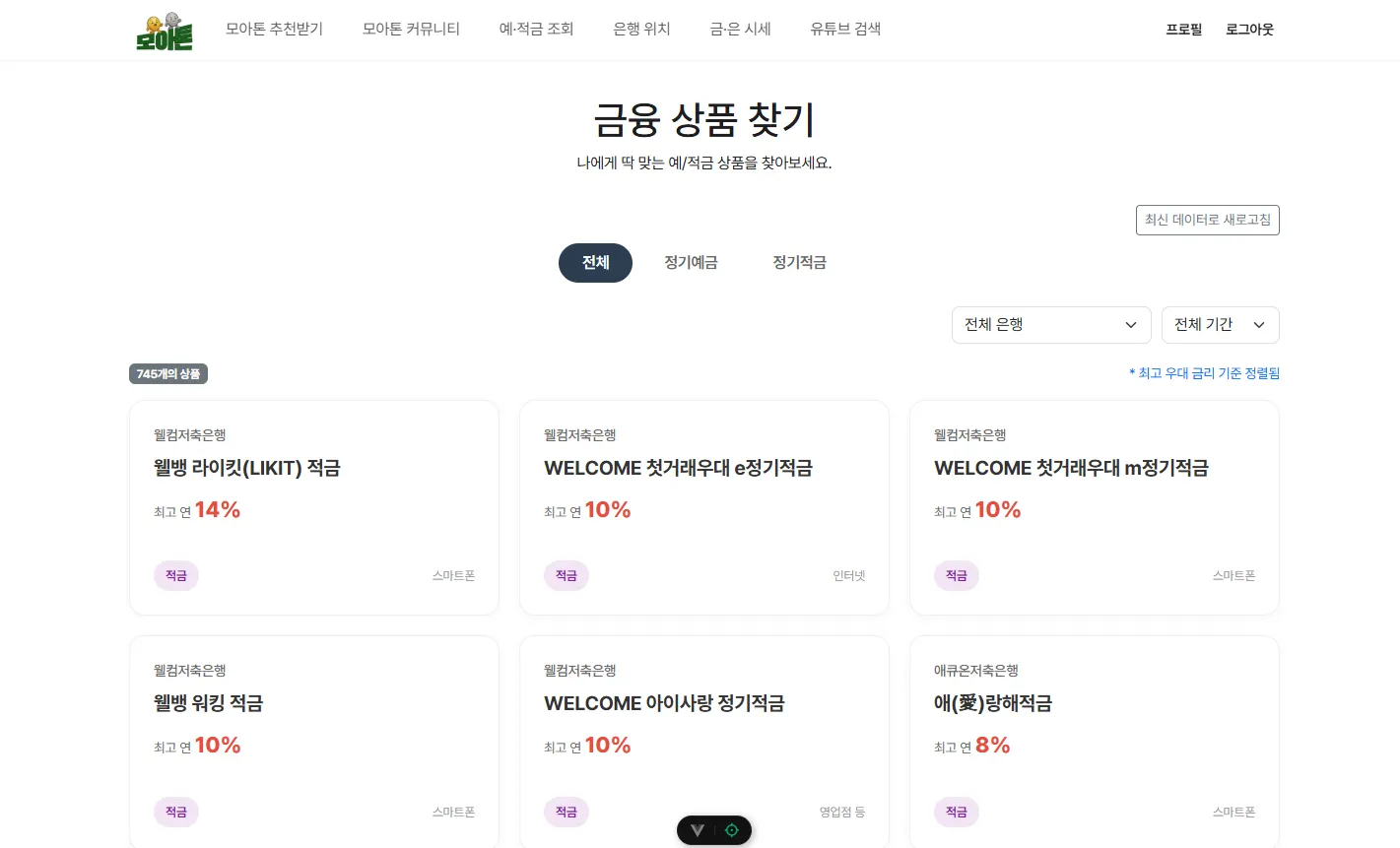The height and width of the screenshot is (848, 1400).
Task: Open 예·적금 조회 in navigation
Action: click(x=536, y=30)
